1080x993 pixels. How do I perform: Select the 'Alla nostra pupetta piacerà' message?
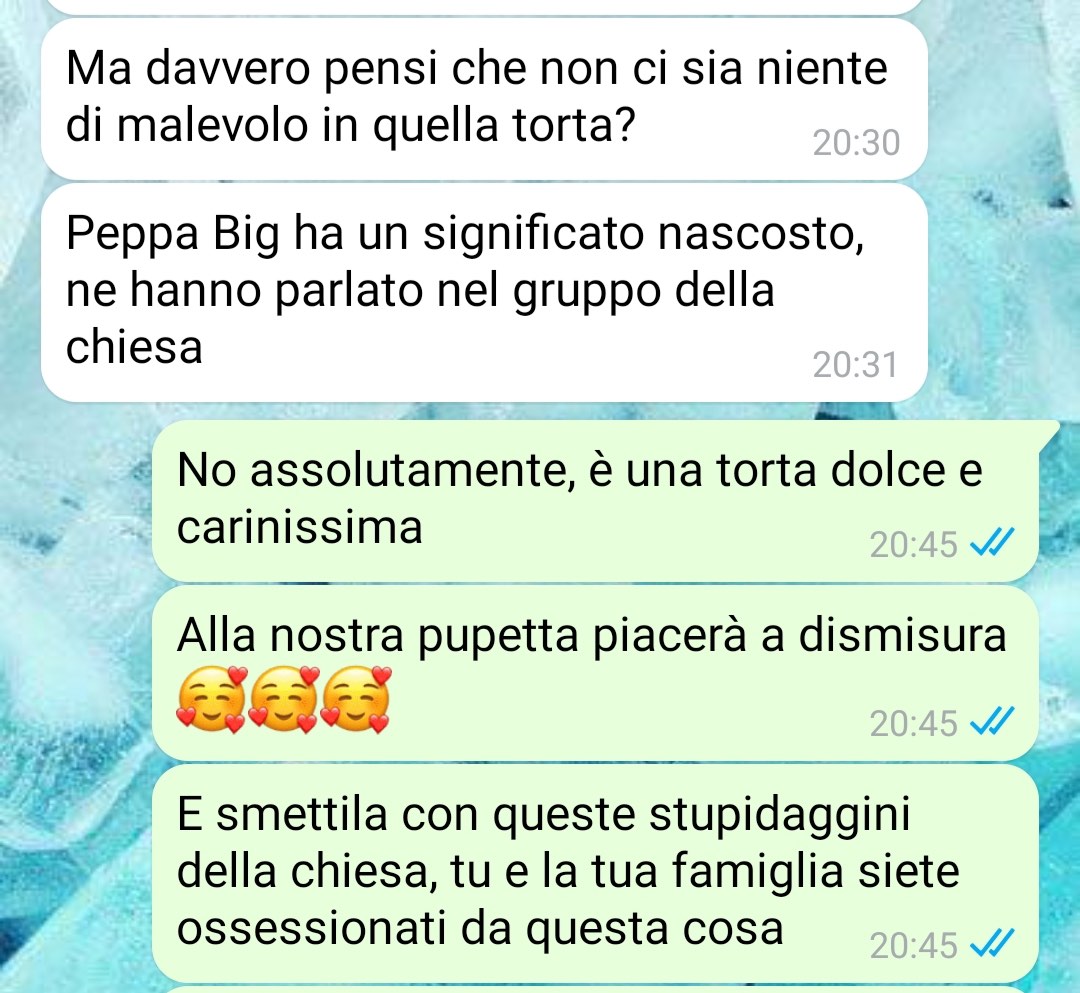(x=594, y=673)
